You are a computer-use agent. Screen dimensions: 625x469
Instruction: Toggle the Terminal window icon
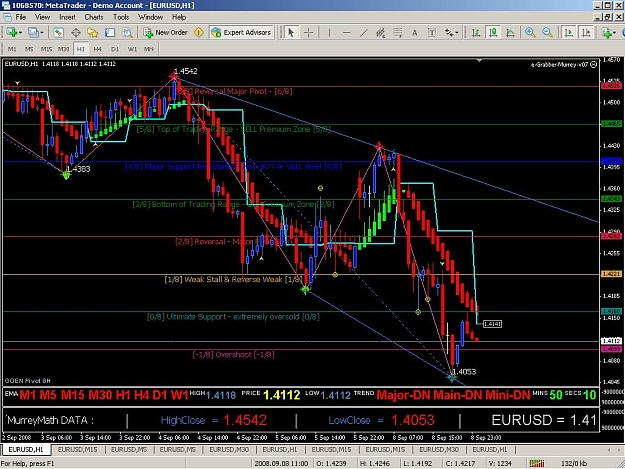pos(110,32)
